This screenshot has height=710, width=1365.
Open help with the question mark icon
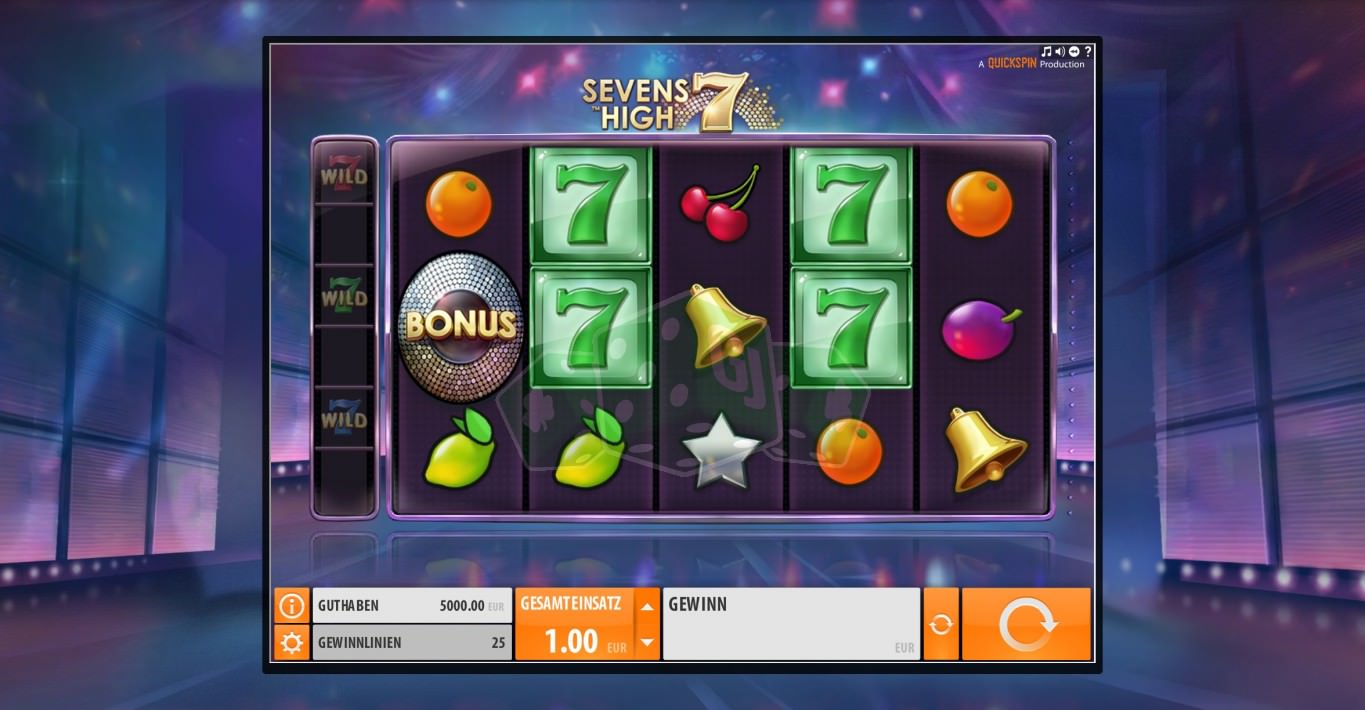click(1088, 52)
